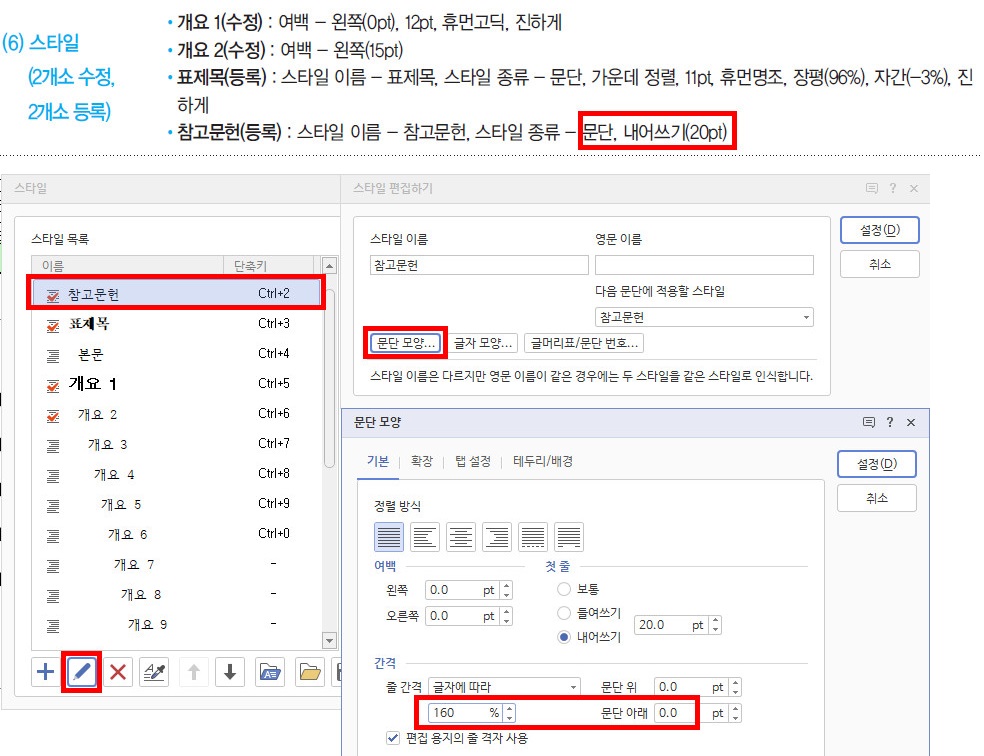Switch to the 확장 tab
The image size is (984, 756).
click(x=422, y=461)
